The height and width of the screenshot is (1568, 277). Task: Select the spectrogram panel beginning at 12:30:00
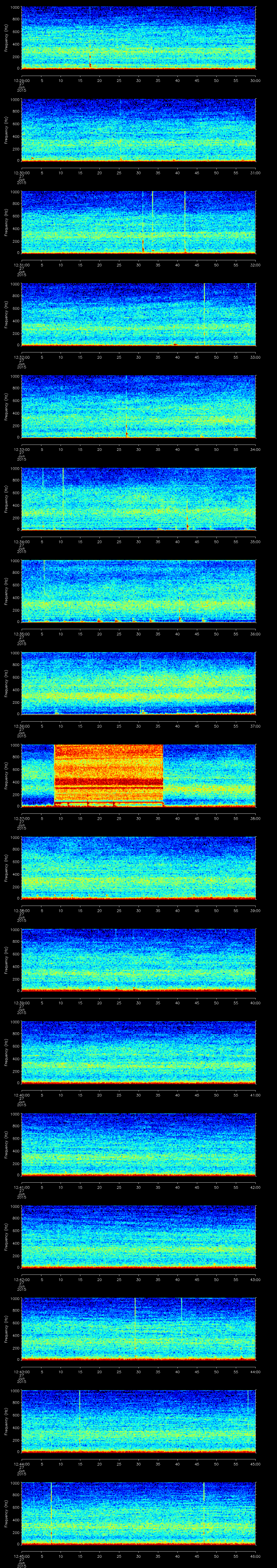[x=139, y=130]
